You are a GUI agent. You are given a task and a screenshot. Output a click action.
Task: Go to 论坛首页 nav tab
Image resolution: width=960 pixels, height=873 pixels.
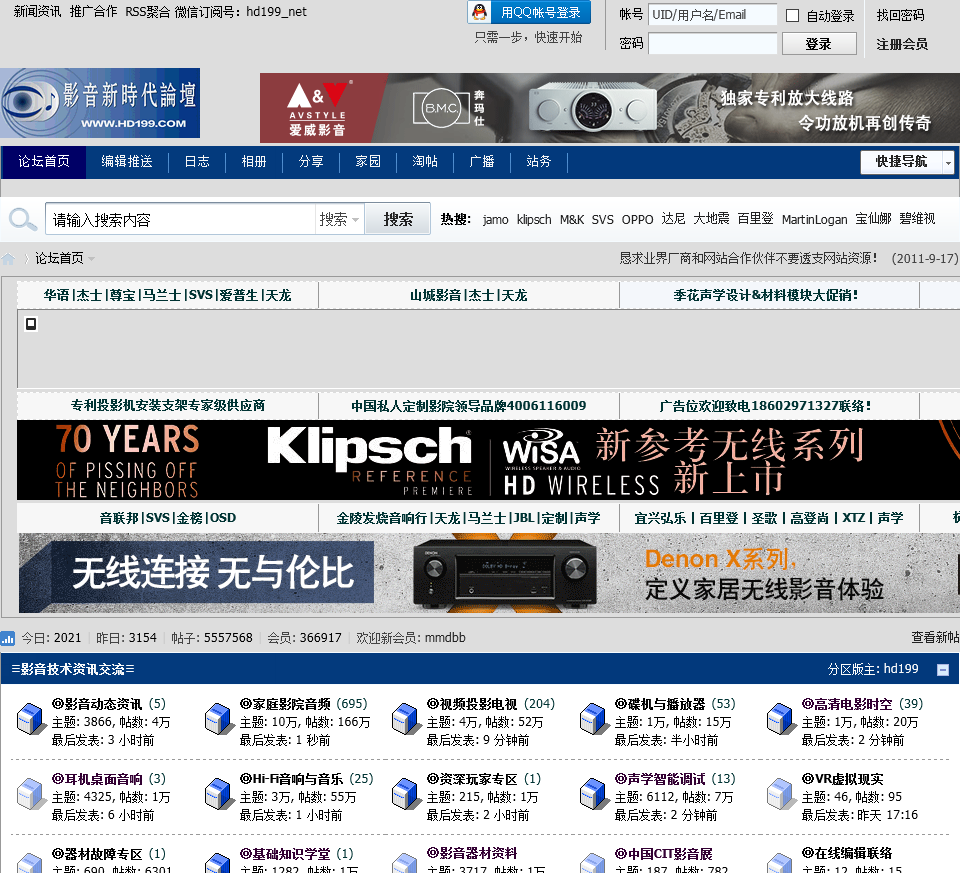click(43, 162)
